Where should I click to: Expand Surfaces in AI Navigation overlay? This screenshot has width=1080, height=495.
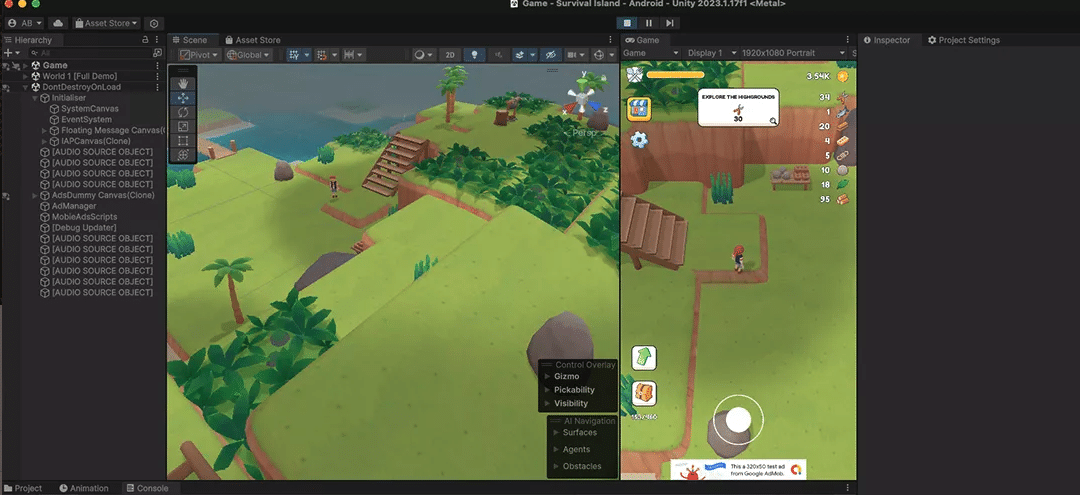click(556, 432)
